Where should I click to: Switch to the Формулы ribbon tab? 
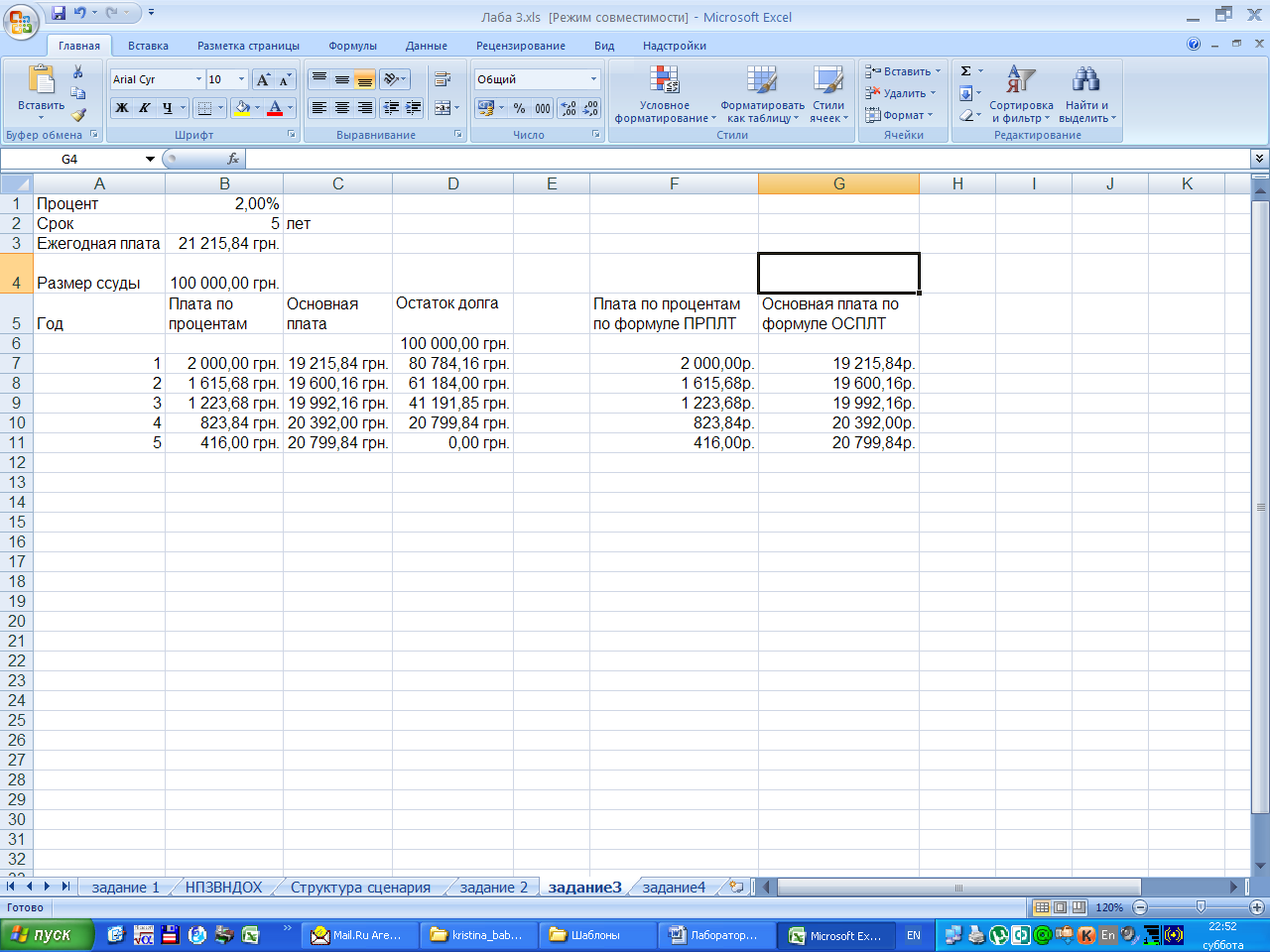[352, 46]
